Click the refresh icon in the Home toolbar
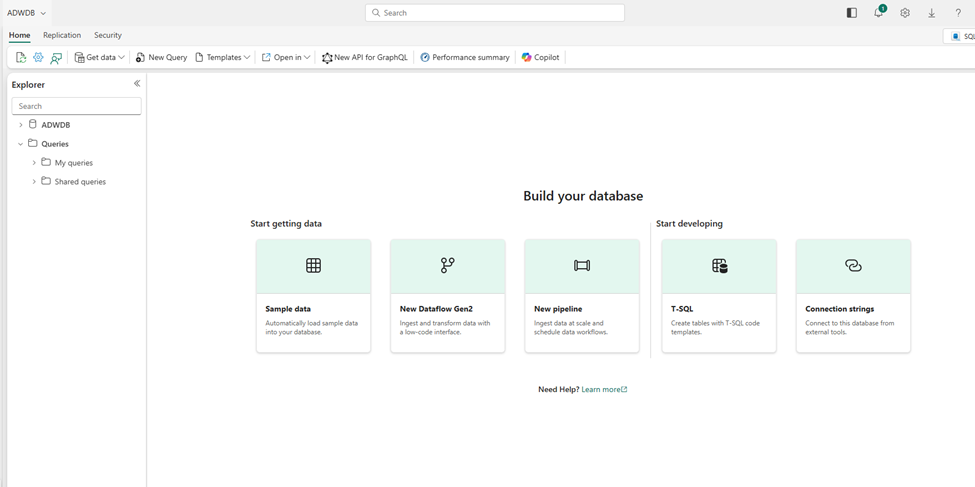Image resolution: width=975 pixels, height=487 pixels. pos(21,58)
